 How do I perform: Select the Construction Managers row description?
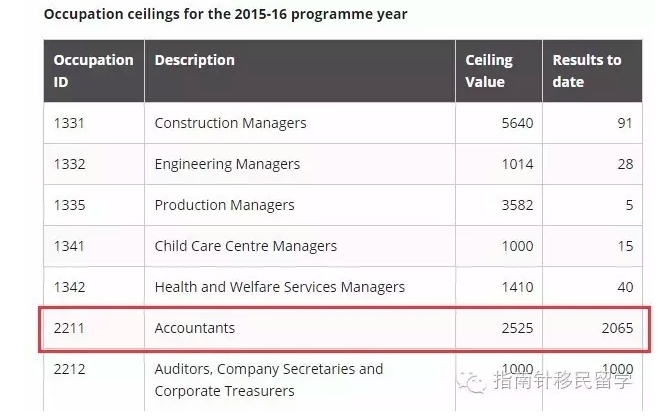pos(230,123)
